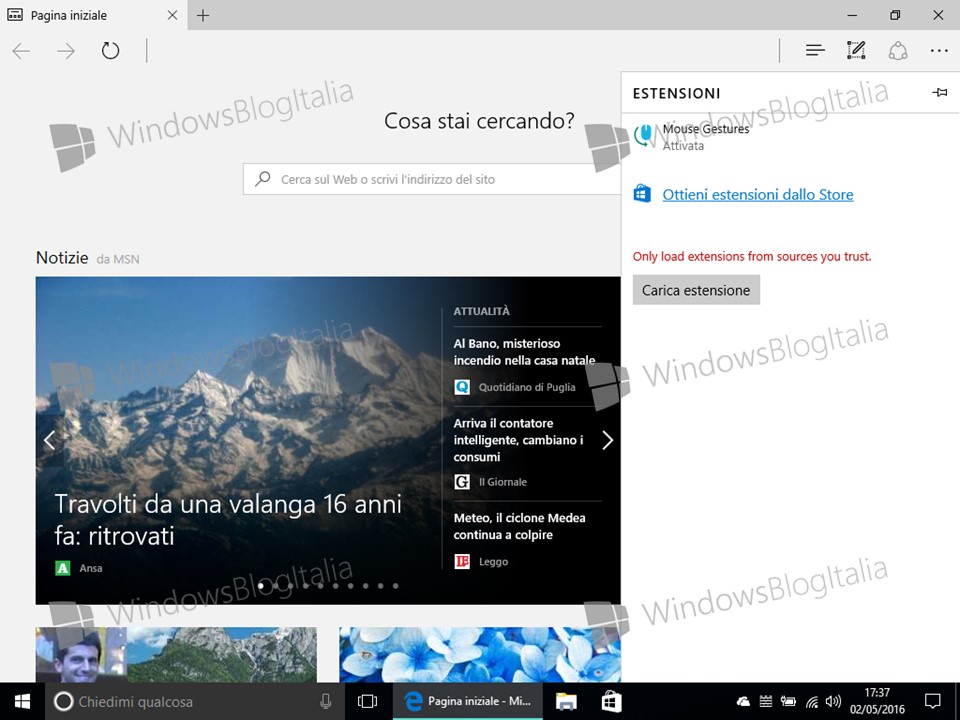The height and width of the screenshot is (720, 960).
Task: Click the Wi-Fi network tray icon
Action: (811, 702)
